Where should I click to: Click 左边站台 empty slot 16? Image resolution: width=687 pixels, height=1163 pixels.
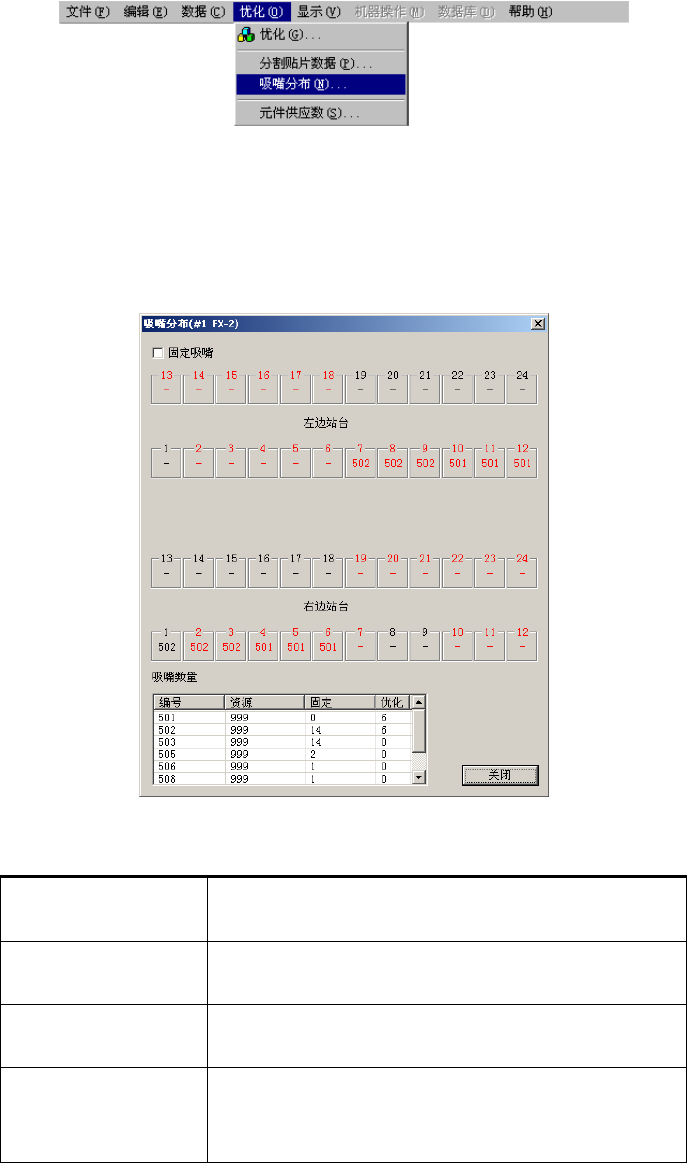tap(263, 388)
